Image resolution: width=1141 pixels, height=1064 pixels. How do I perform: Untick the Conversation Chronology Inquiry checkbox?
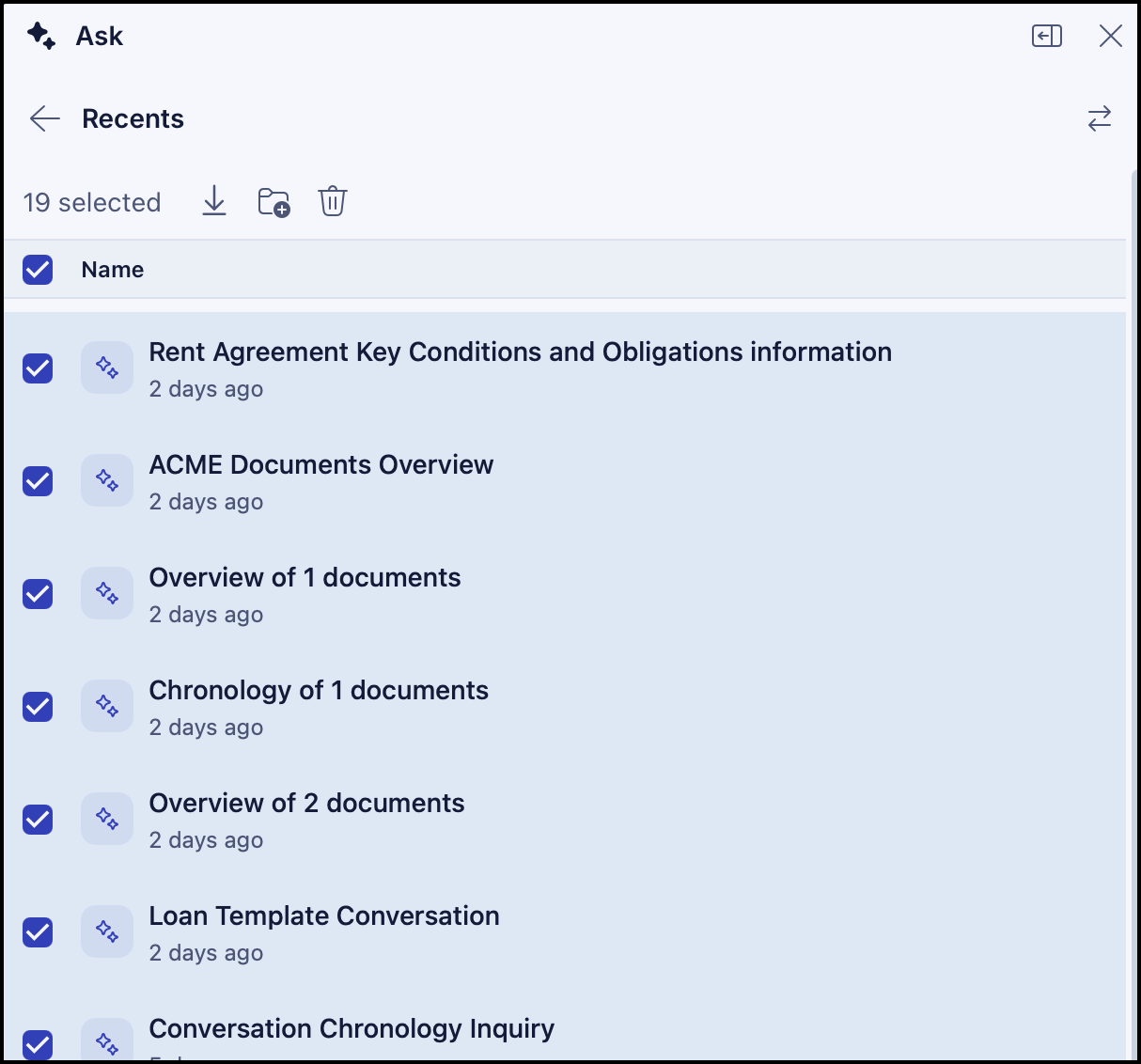pyautogui.click(x=38, y=1044)
